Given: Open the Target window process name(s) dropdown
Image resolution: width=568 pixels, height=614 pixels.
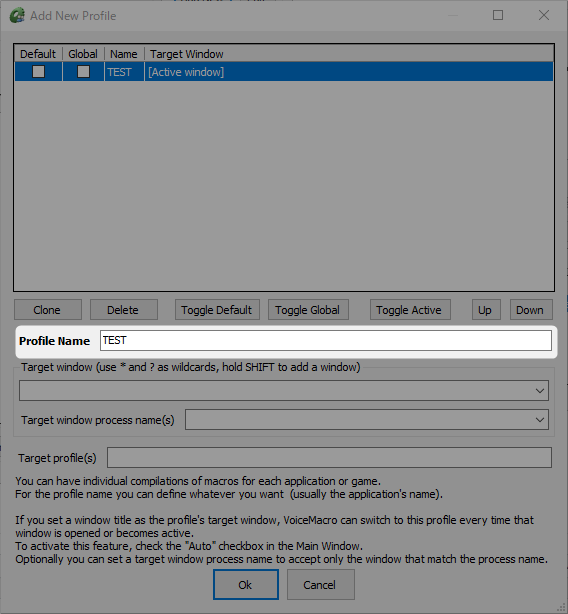Looking at the screenshot, I should tap(540, 420).
